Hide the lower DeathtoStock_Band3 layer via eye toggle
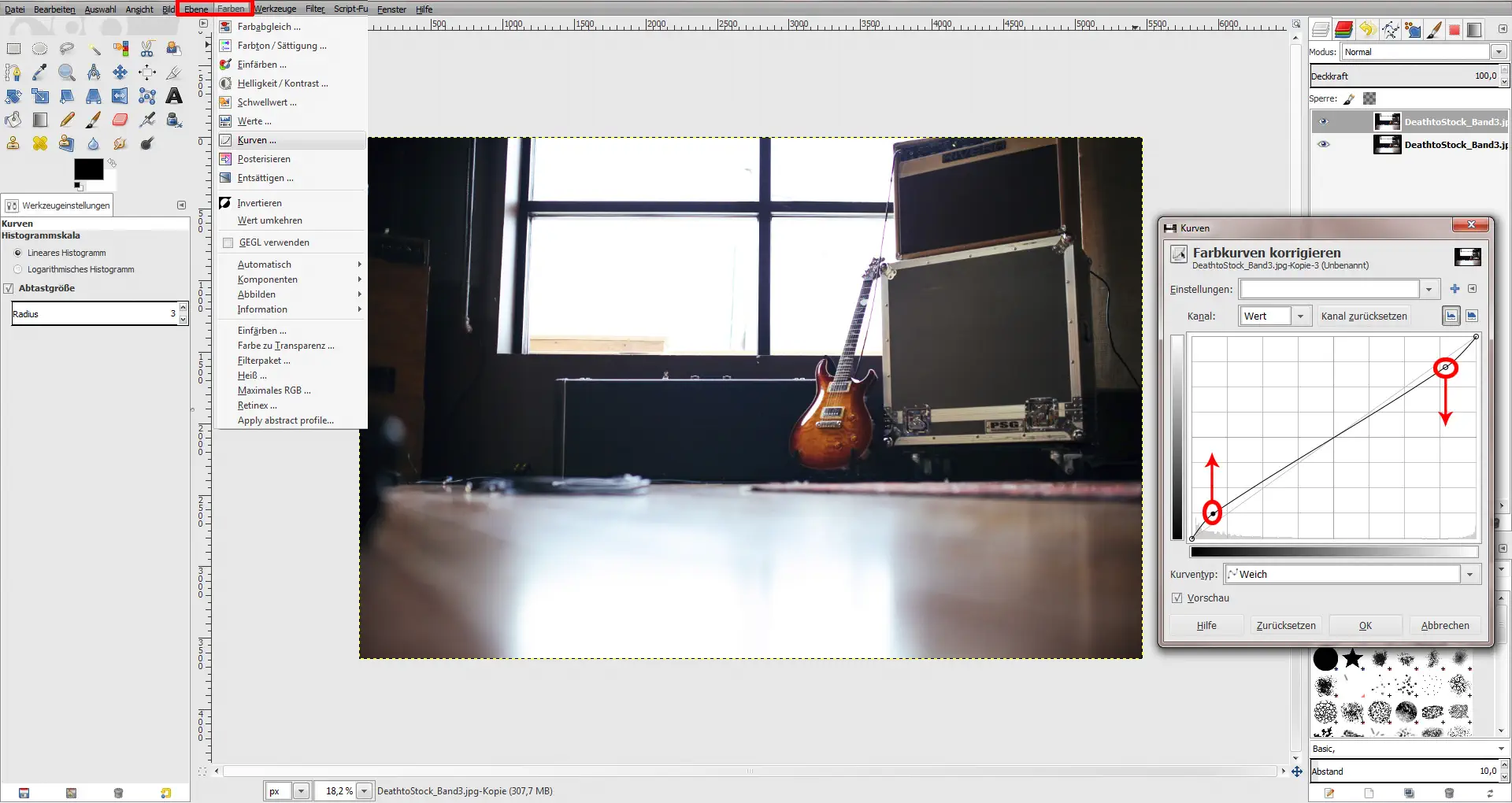This screenshot has height=803, width=1512. pos(1325,144)
